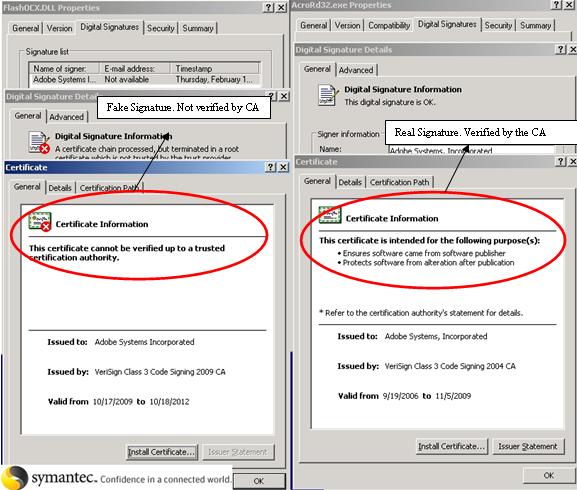Image resolution: width=577 pixels, height=490 pixels.
Task: Click Install Certificate in left Certificate dialog
Action: 162,452
